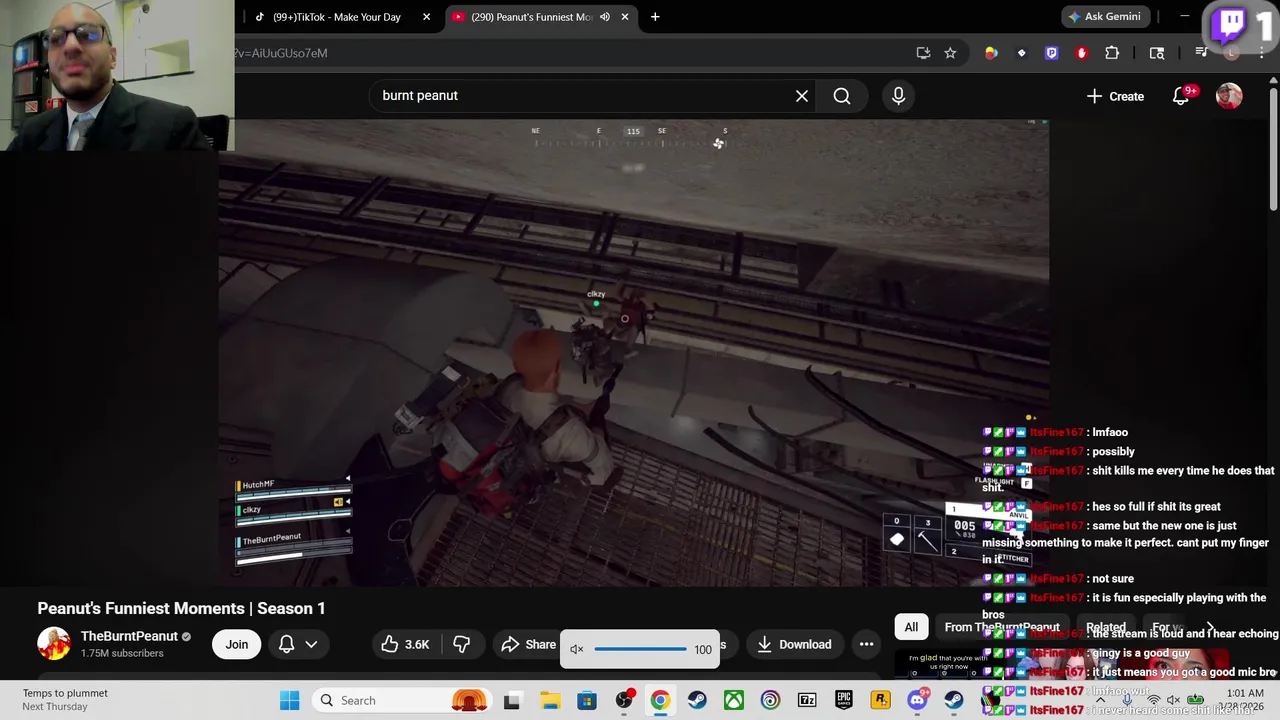Viewport: 1280px width, 720px height.
Task: Open the colorful circles extension icon
Action: (x=991, y=53)
